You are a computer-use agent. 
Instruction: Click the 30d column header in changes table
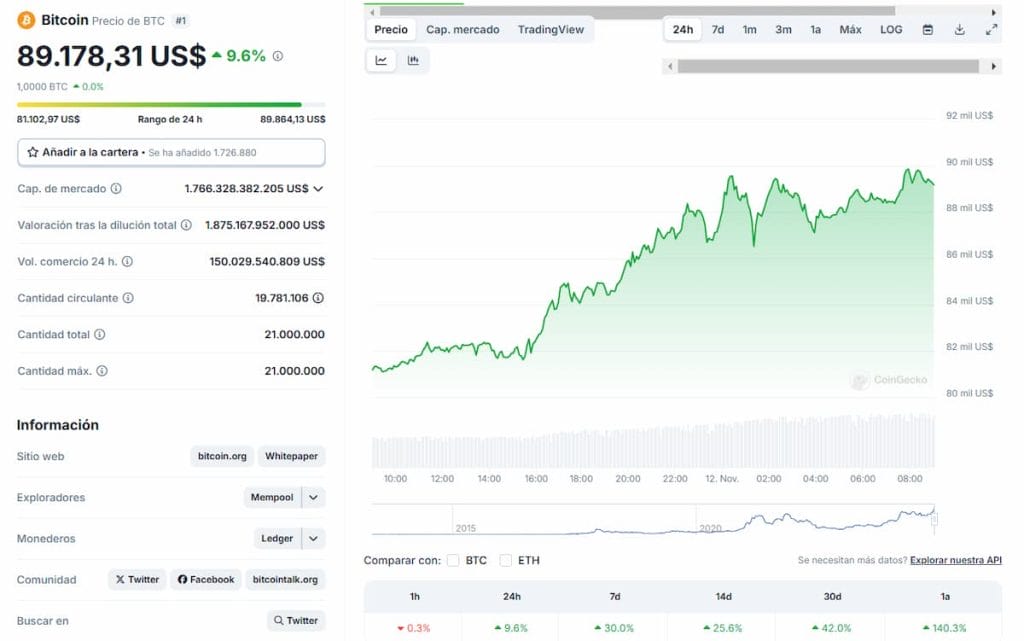832,597
